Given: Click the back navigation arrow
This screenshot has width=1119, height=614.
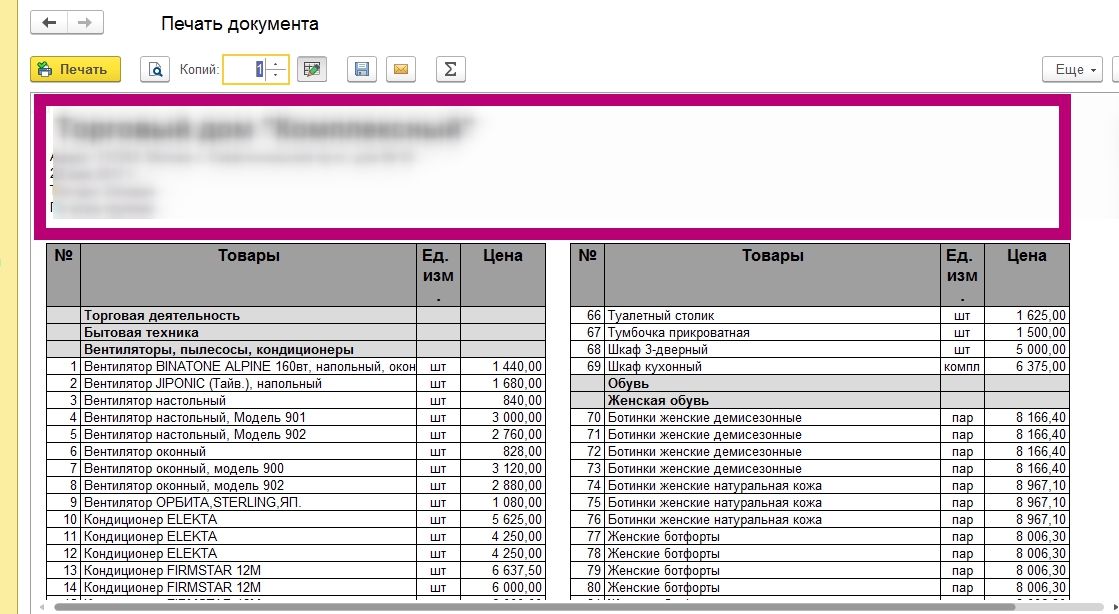Looking at the screenshot, I should click(x=49, y=23).
